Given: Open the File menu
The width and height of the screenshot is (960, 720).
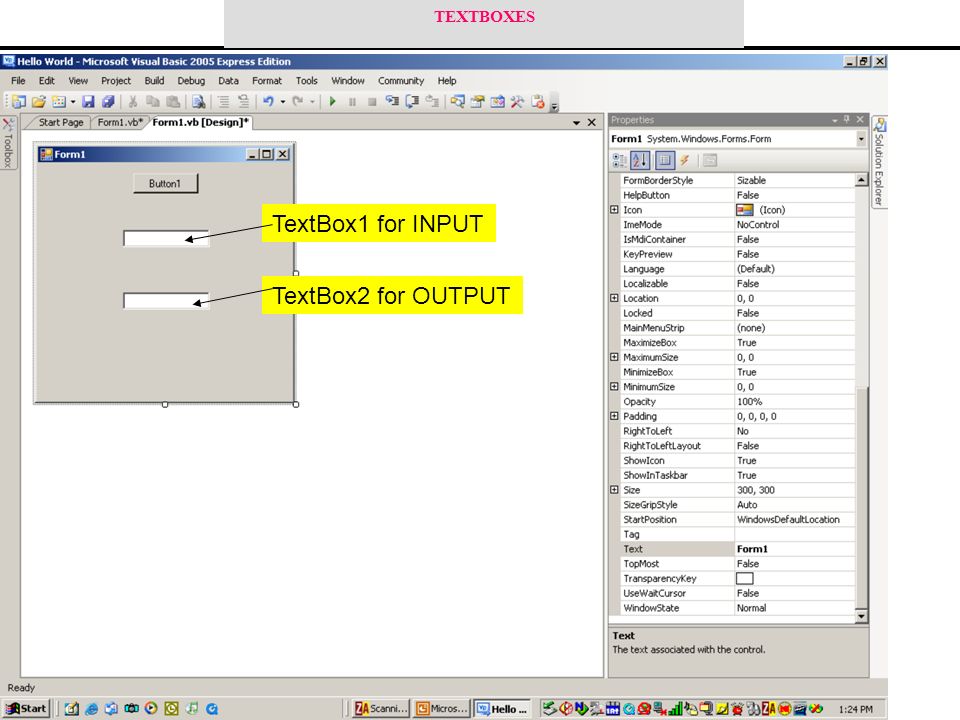Looking at the screenshot, I should 18,81.
